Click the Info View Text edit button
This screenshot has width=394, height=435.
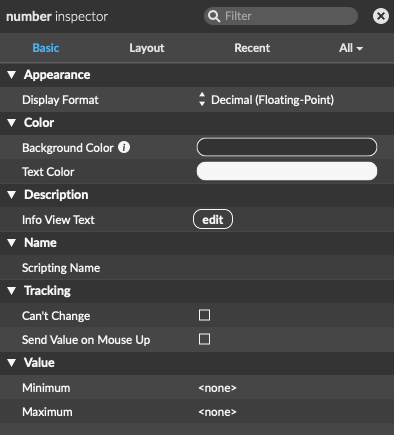point(213,219)
